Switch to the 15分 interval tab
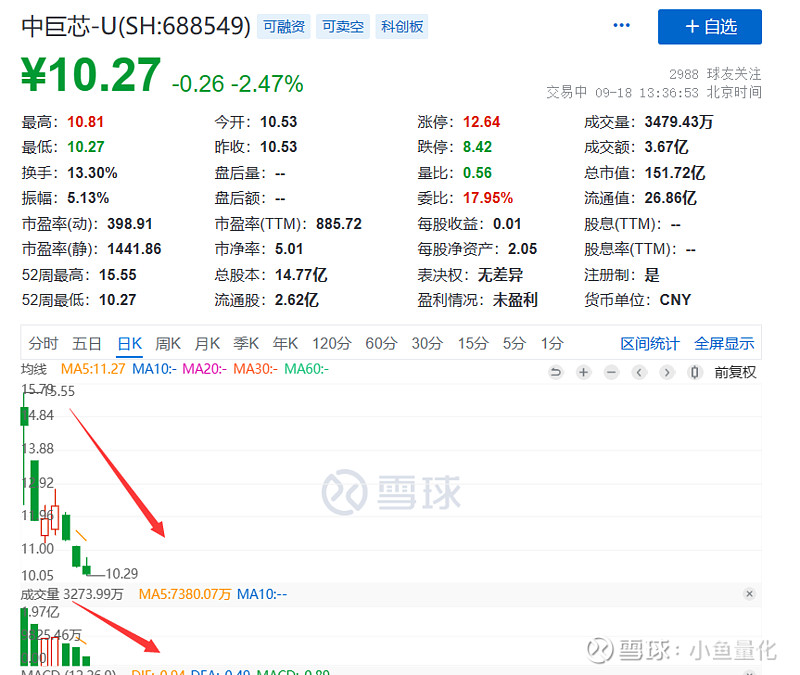The height and width of the screenshot is (675, 800). 473,343
